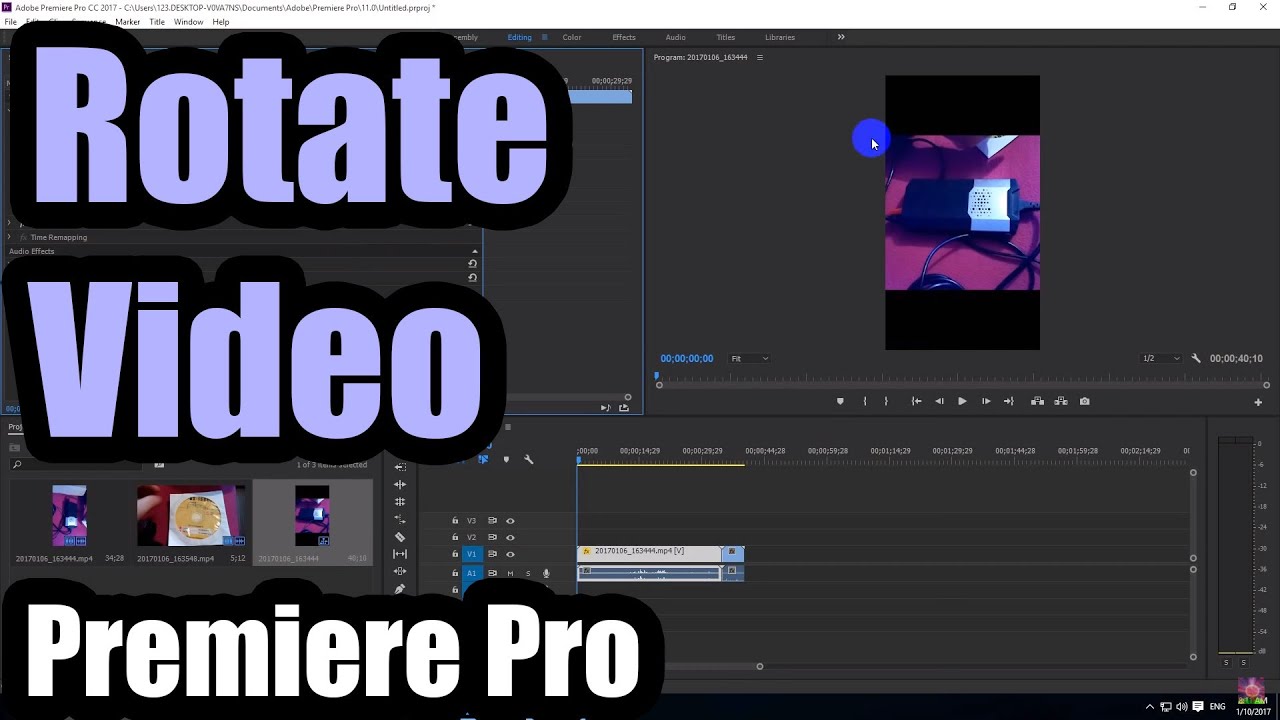The height and width of the screenshot is (720, 1280).
Task: Select the Pen tool
Action: pos(400,589)
